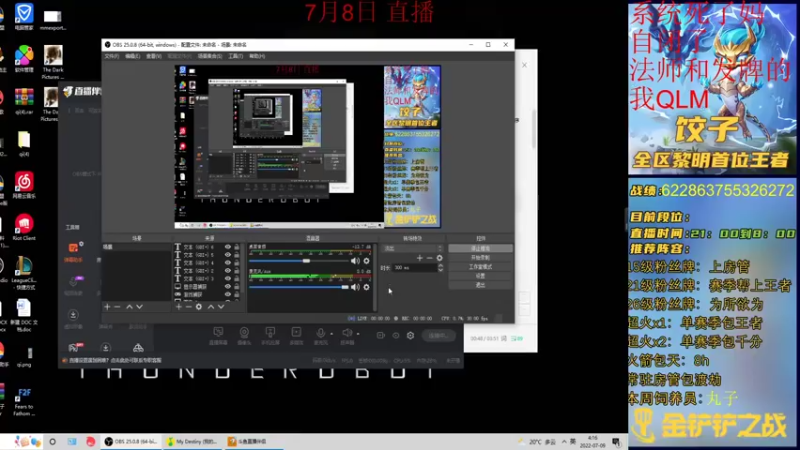This screenshot has width=800, height=450.
Task: Open the 场景集合 menu in OBS
Action: (210, 56)
